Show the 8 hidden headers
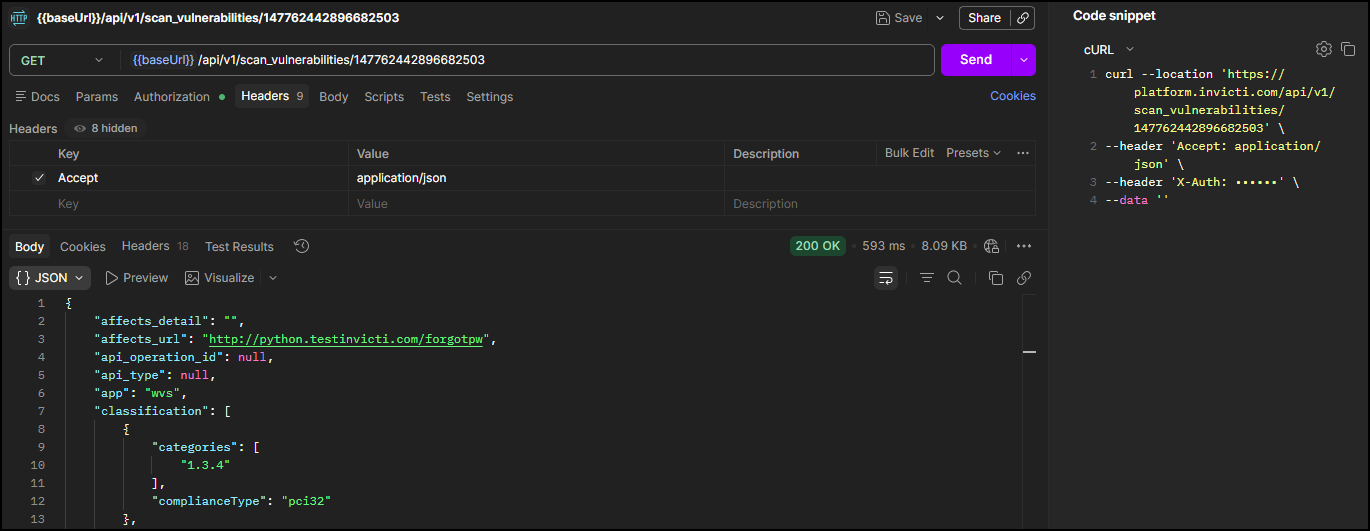The image size is (1370, 531). [x=106, y=128]
